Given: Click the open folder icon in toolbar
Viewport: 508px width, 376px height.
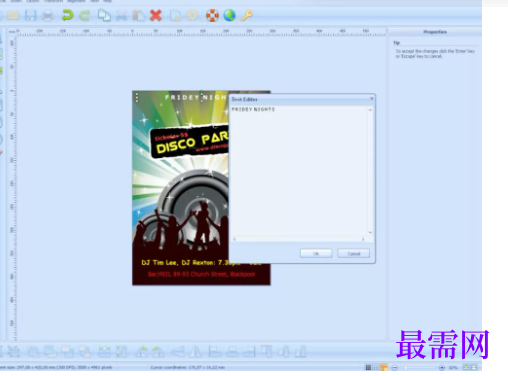Looking at the screenshot, I should click(13, 15).
